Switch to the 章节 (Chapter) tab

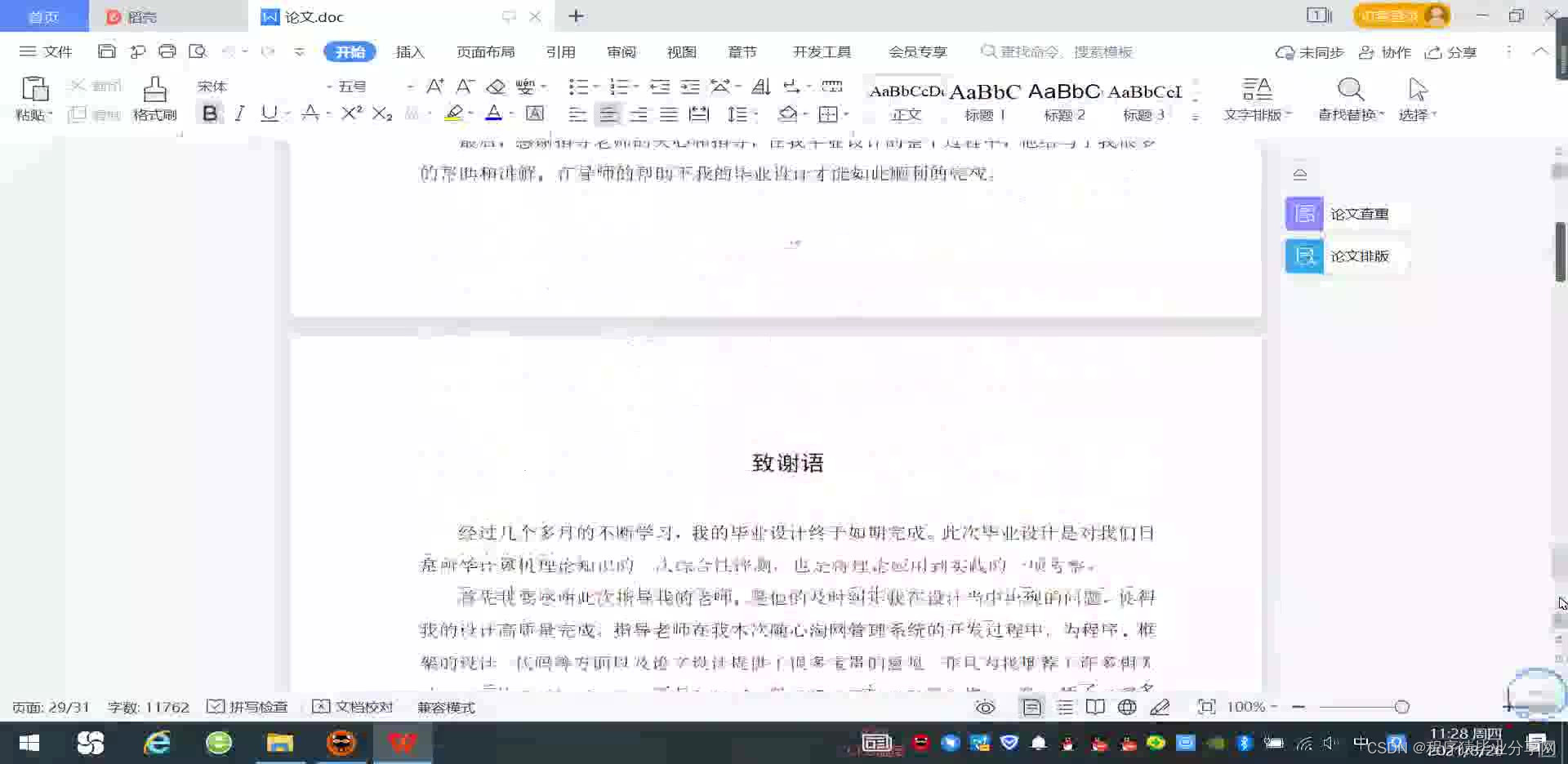pyautogui.click(x=742, y=51)
